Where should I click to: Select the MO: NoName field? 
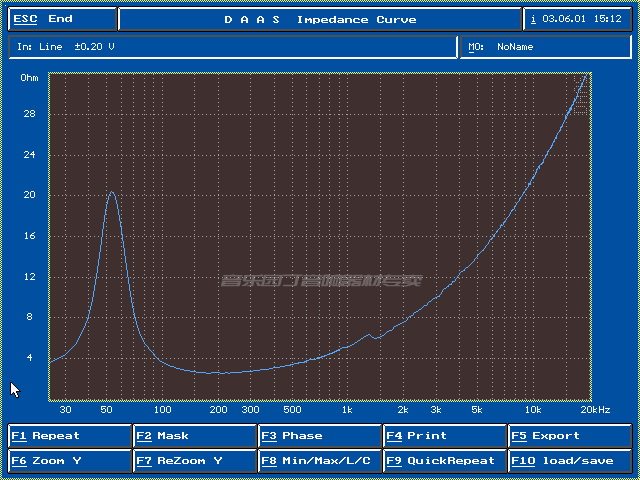546,47
